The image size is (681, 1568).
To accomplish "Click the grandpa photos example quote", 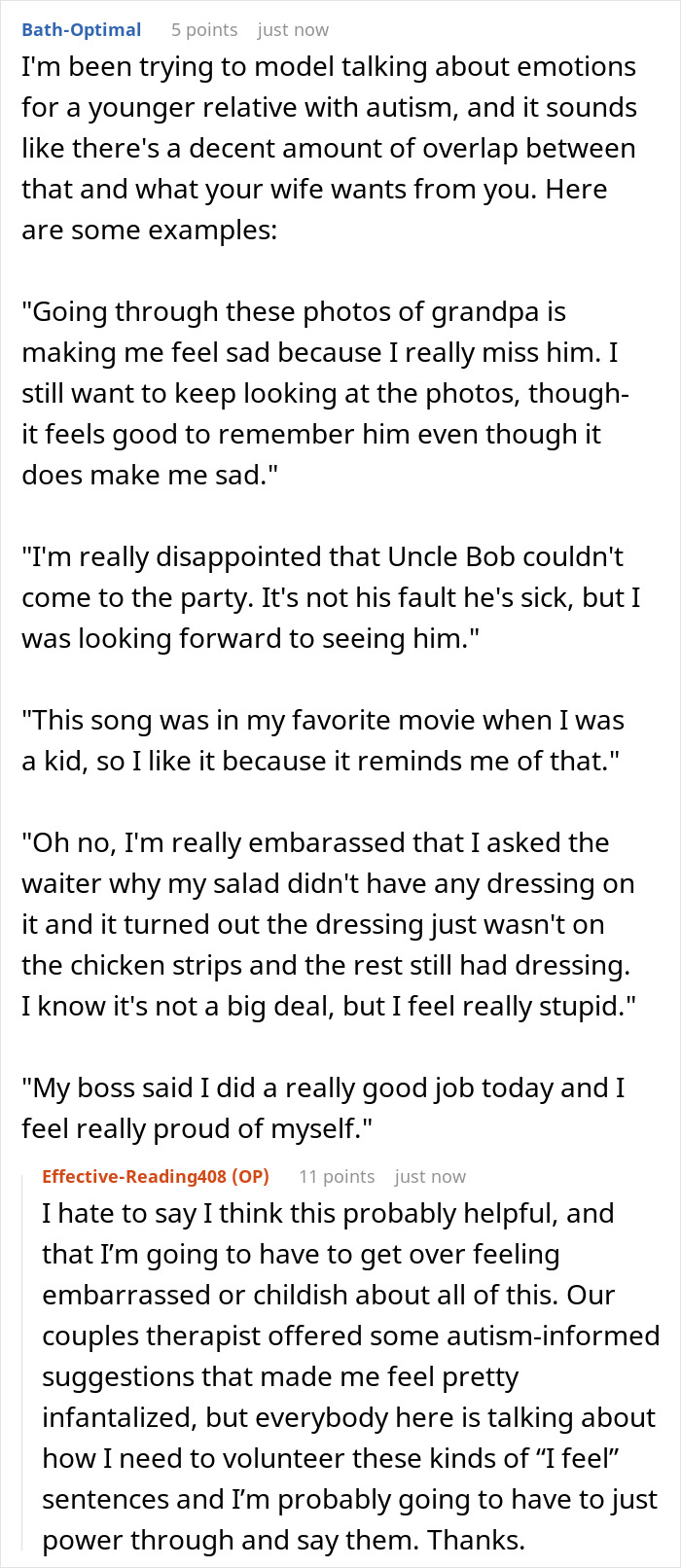I will click(x=325, y=393).
